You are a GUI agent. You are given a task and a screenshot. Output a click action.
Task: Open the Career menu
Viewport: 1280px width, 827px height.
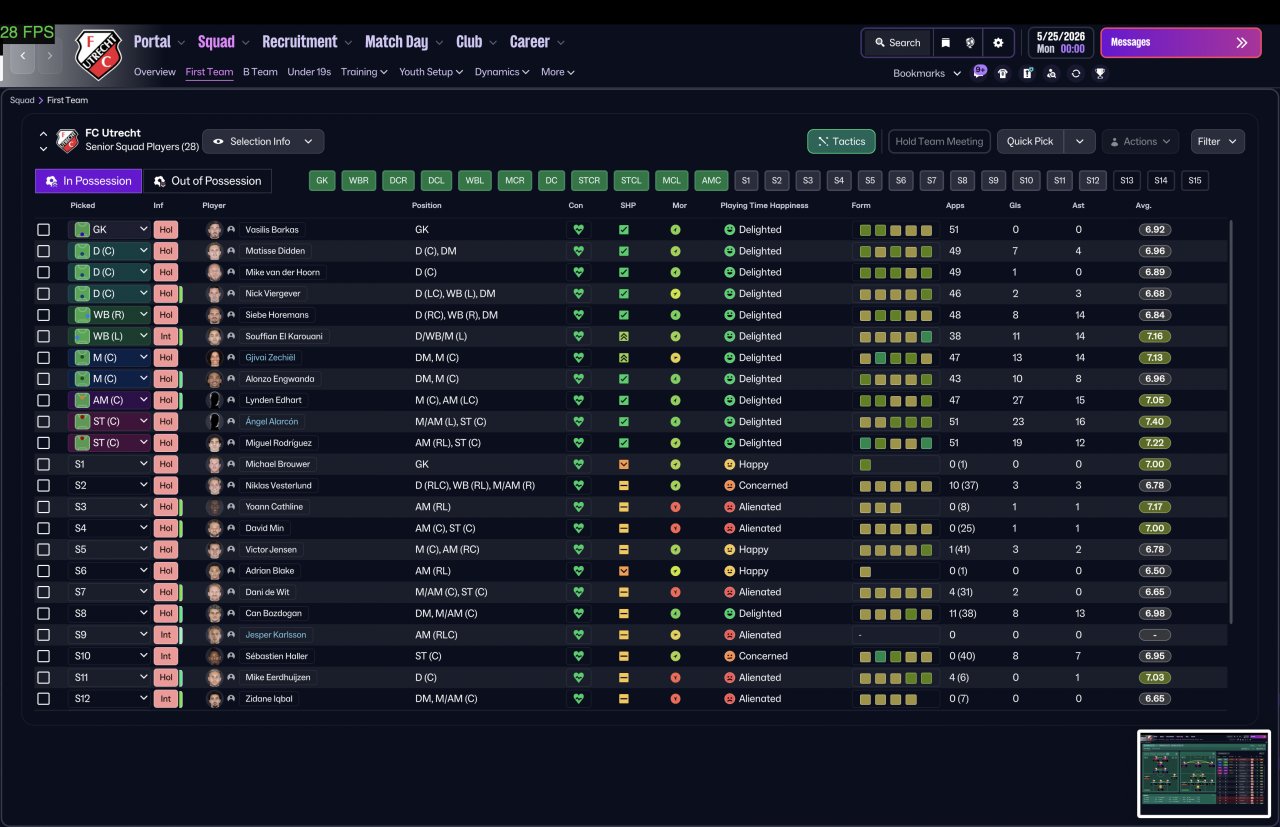pyautogui.click(x=537, y=42)
